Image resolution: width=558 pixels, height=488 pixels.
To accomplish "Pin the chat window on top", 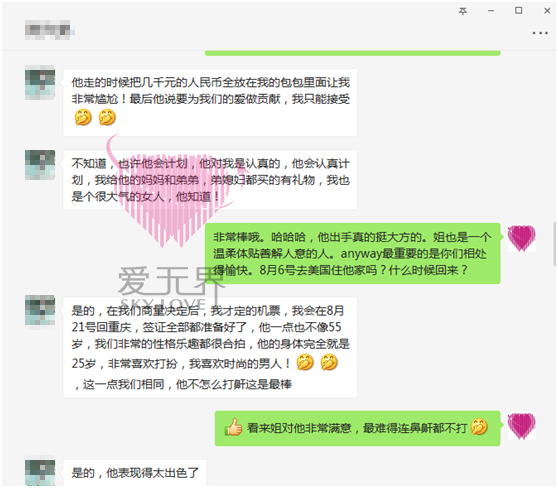I will (463, 11).
